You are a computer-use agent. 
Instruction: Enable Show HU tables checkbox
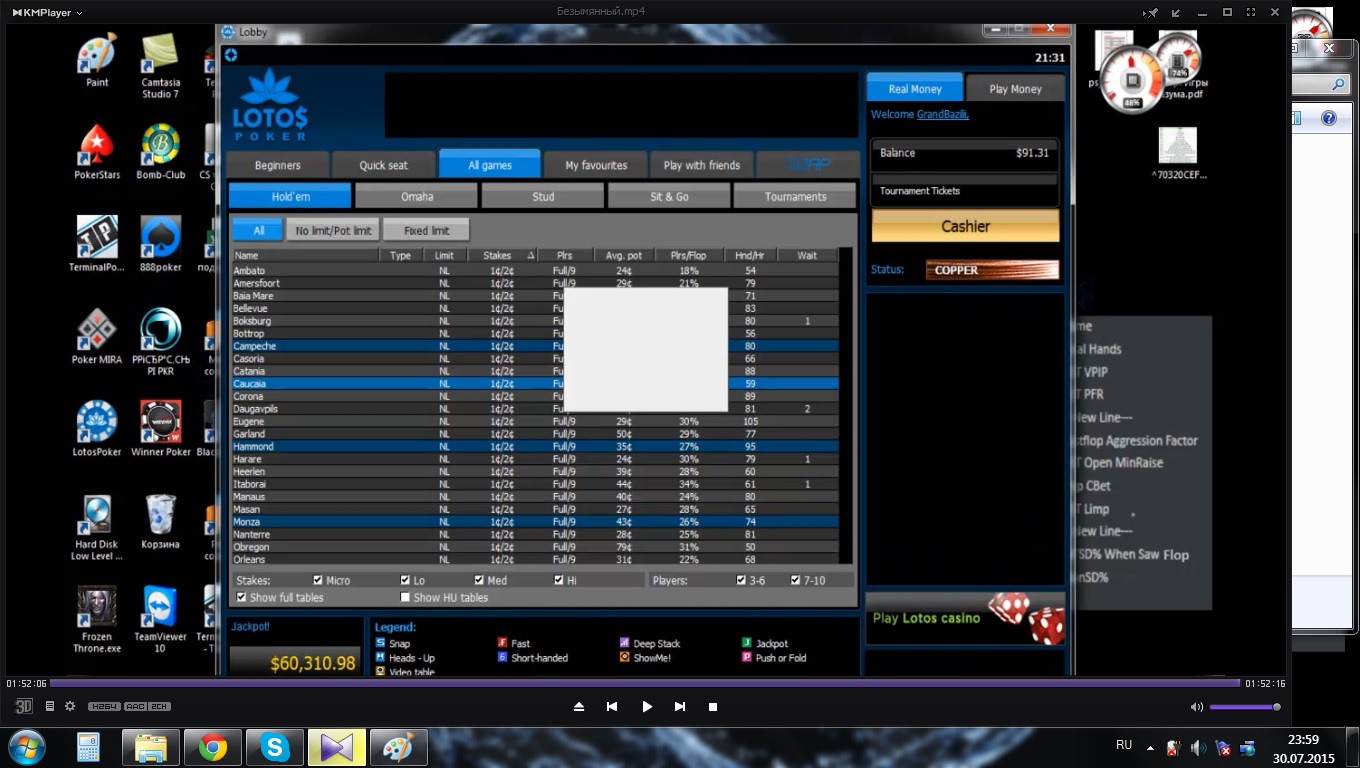pyautogui.click(x=405, y=597)
